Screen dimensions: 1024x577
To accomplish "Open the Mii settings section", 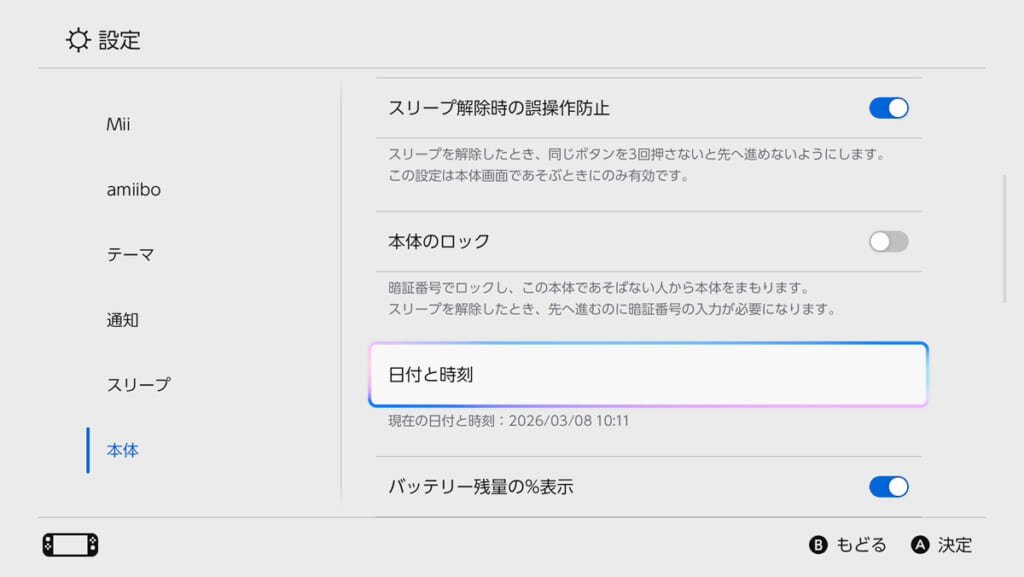I will click(119, 125).
